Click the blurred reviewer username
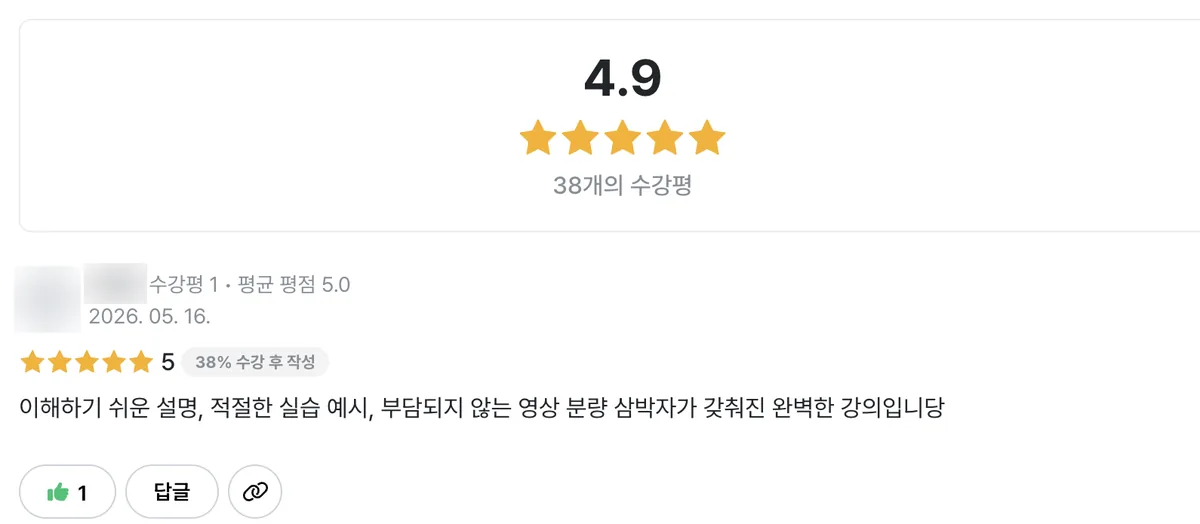 click(x=116, y=284)
